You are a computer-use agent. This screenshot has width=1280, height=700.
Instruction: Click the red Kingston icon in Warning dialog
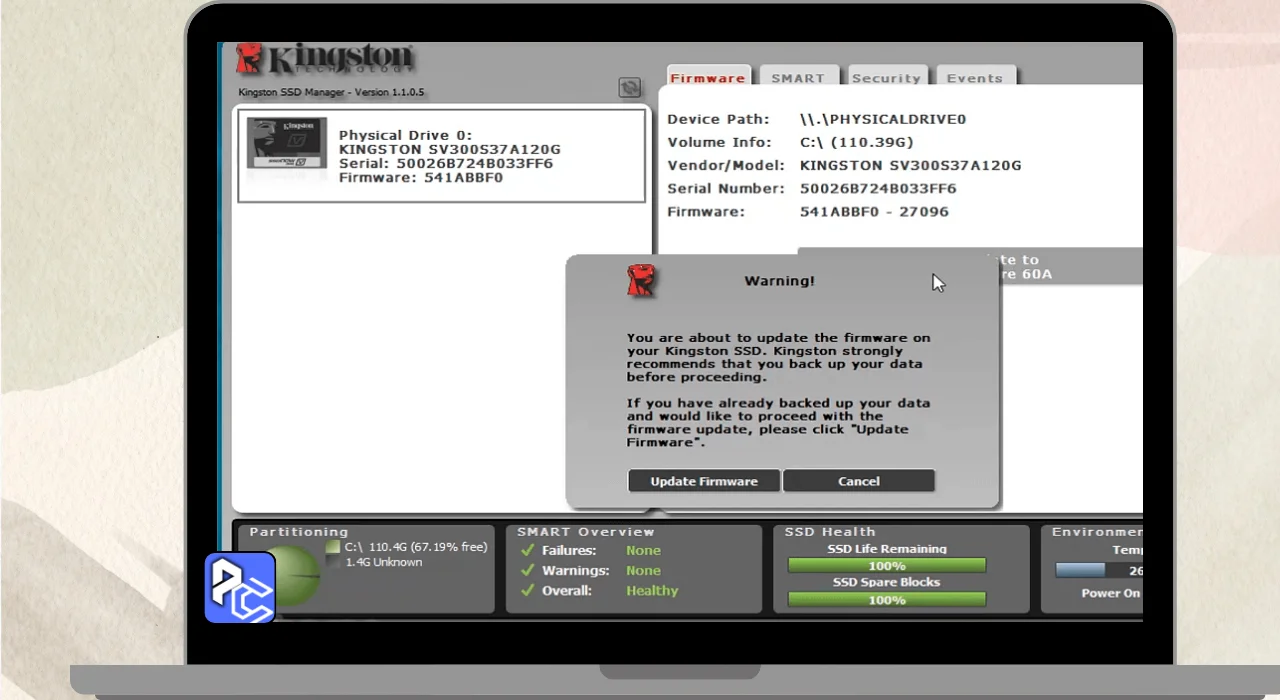(640, 280)
